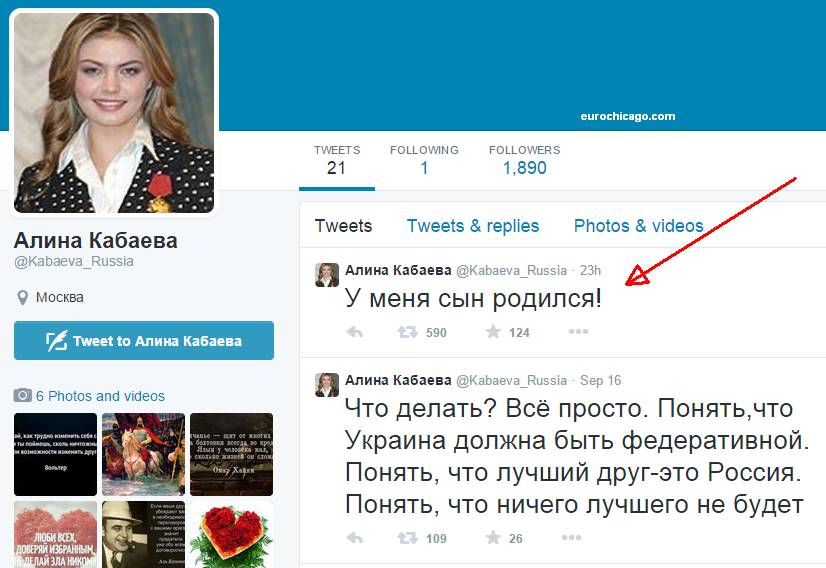The width and height of the screenshot is (826, 568).
Task: View the Following count of 1
Action: 424,160
